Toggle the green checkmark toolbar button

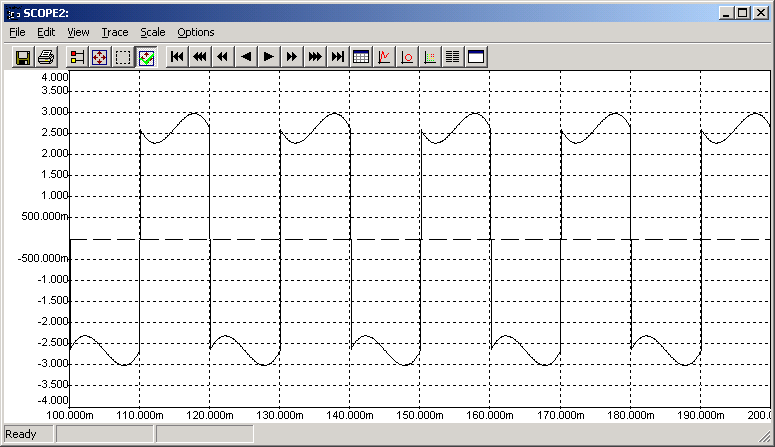[x=146, y=57]
